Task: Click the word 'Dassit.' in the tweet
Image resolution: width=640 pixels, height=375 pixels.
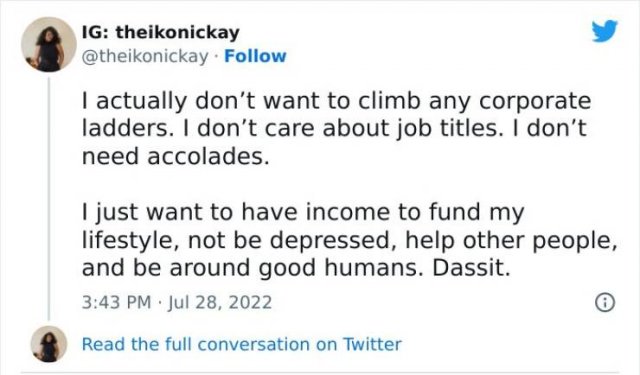Action: pyautogui.click(x=471, y=268)
